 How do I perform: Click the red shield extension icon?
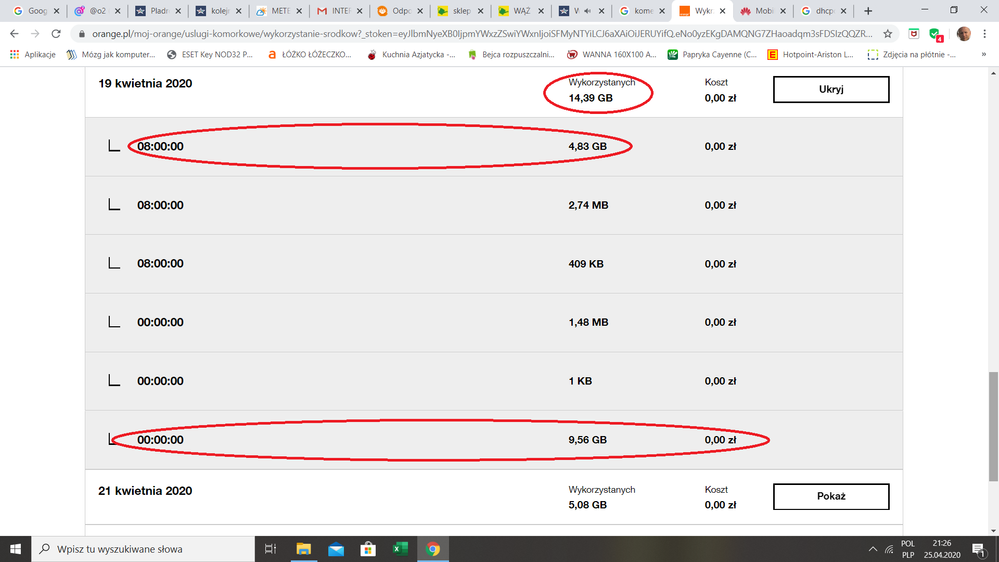[914, 34]
